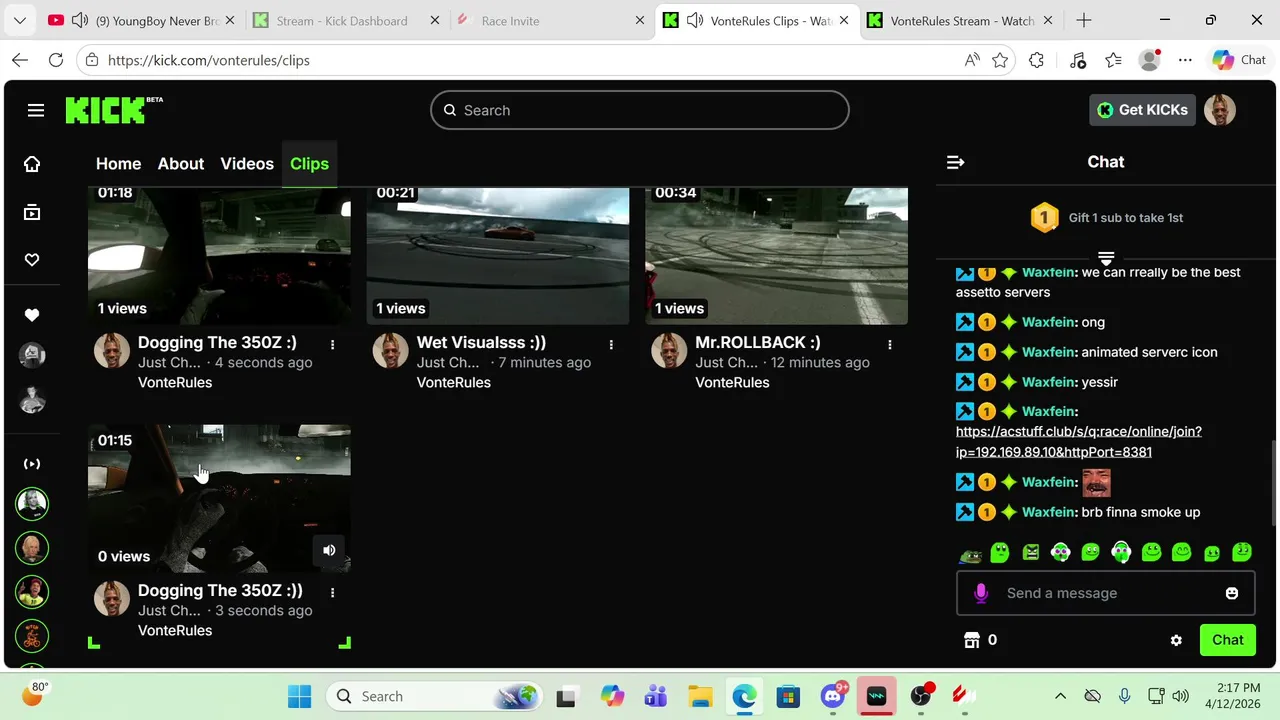Open the About channel tab
The width and height of the screenshot is (1280, 720).
click(181, 164)
